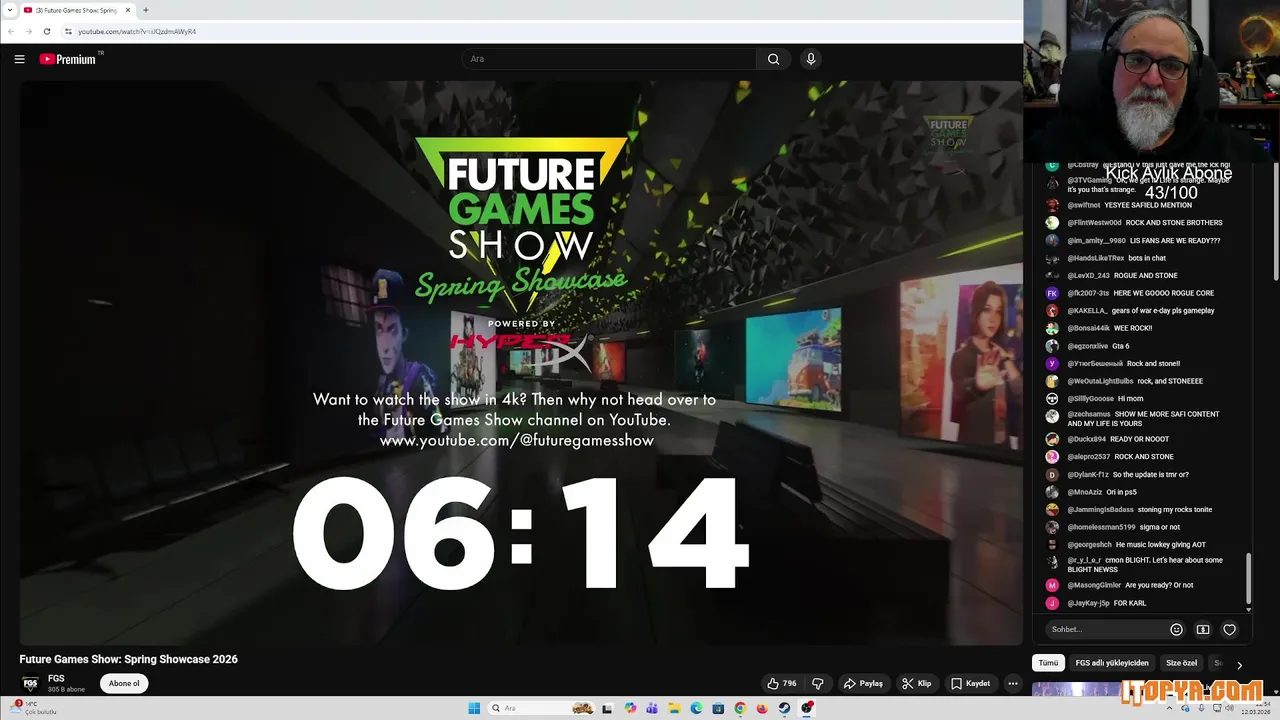Create a clip with Klip button
The height and width of the screenshot is (720, 1280).
click(916, 684)
